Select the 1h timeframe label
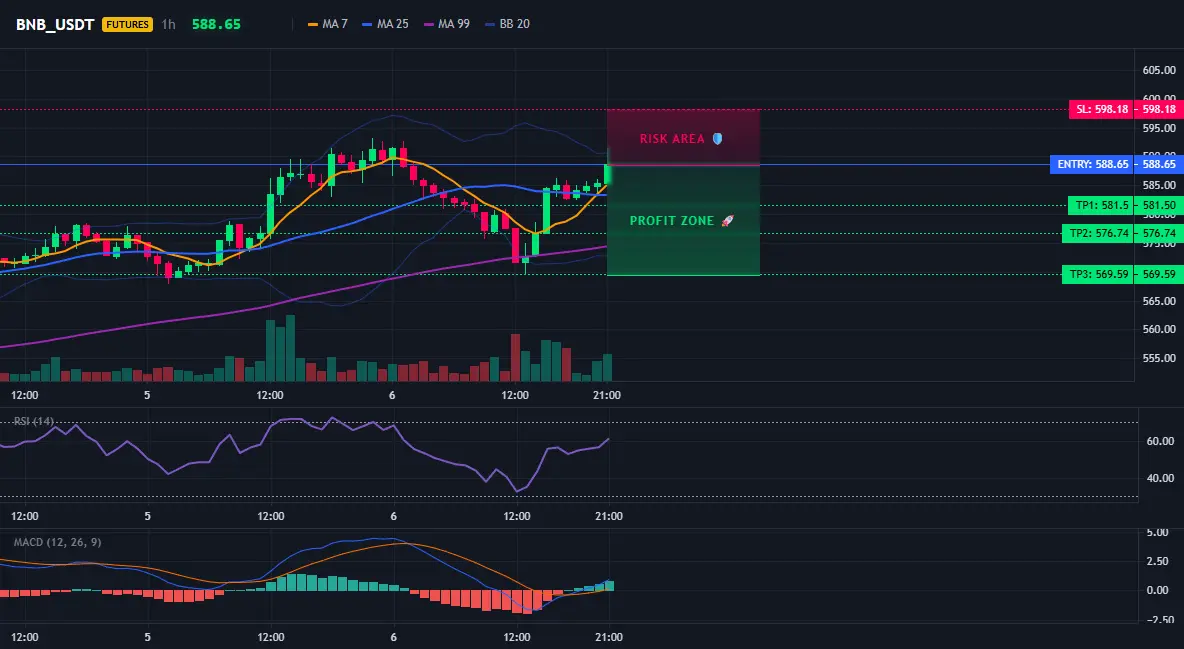This screenshot has height=649, width=1184. tap(168, 24)
